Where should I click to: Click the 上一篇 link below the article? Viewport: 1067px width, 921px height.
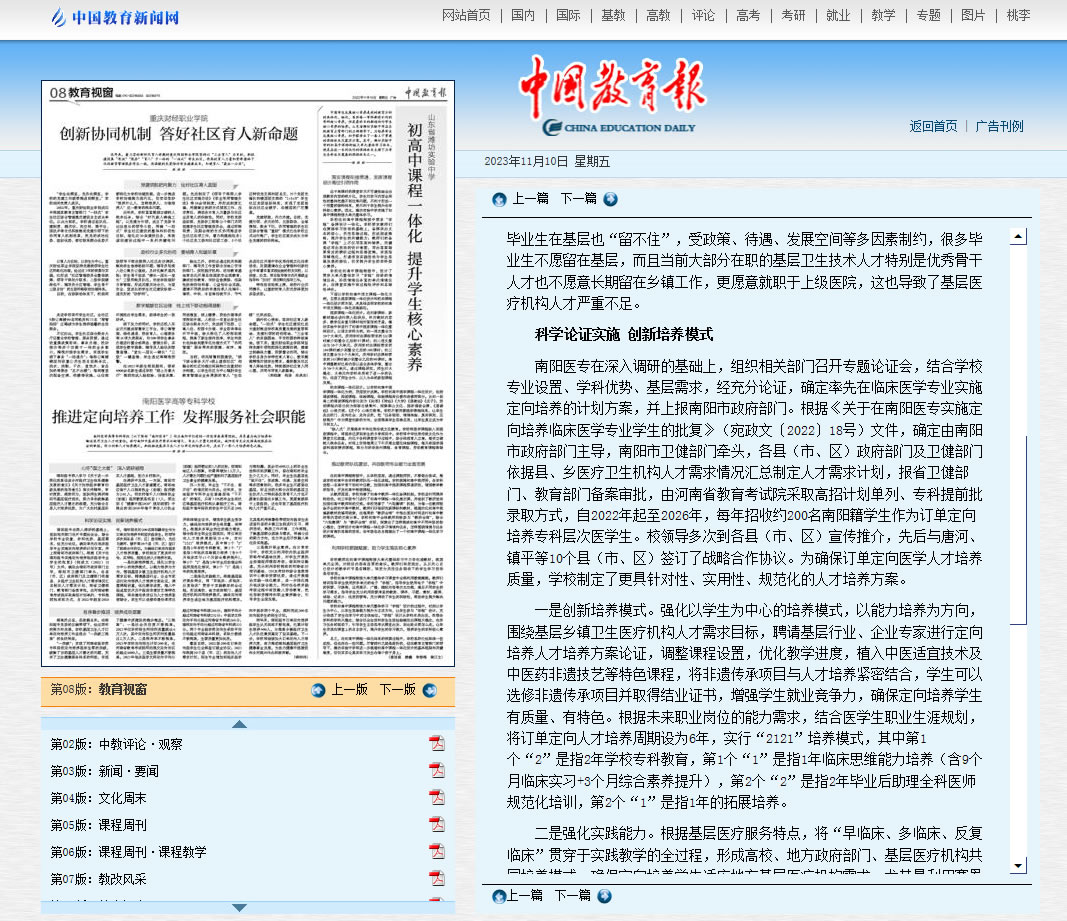point(524,895)
